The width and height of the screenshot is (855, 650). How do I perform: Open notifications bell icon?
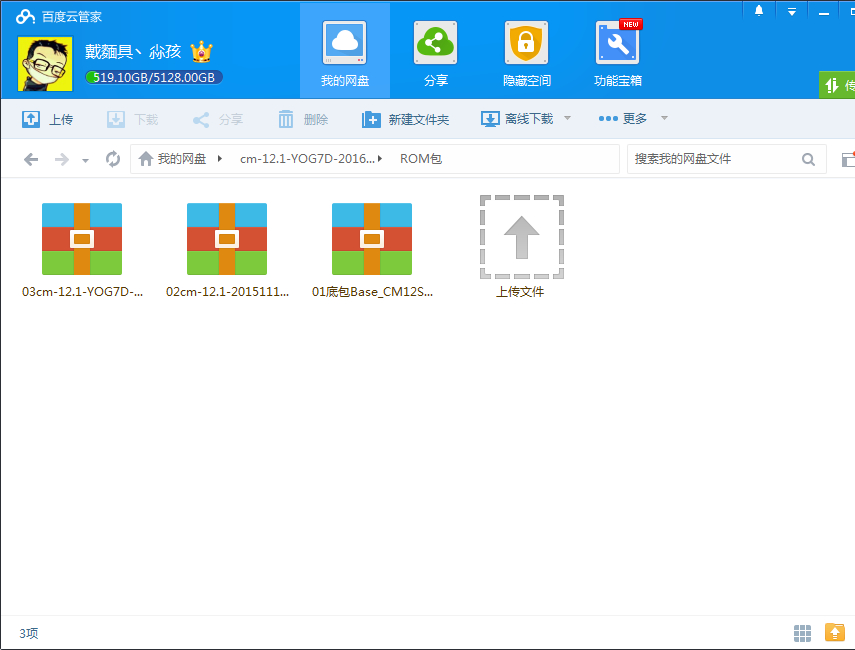click(758, 11)
